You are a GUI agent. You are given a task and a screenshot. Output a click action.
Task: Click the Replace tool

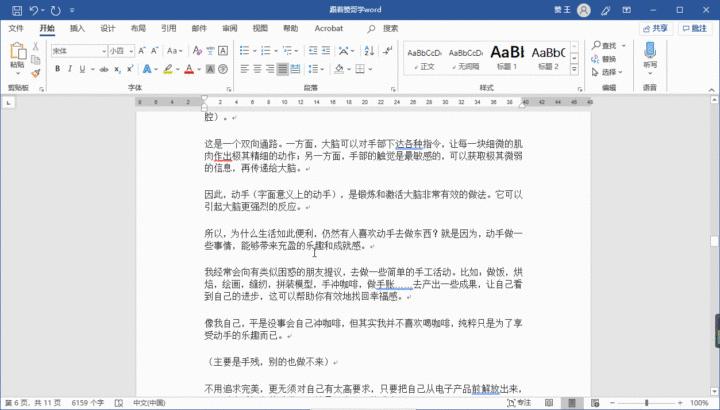(604, 59)
